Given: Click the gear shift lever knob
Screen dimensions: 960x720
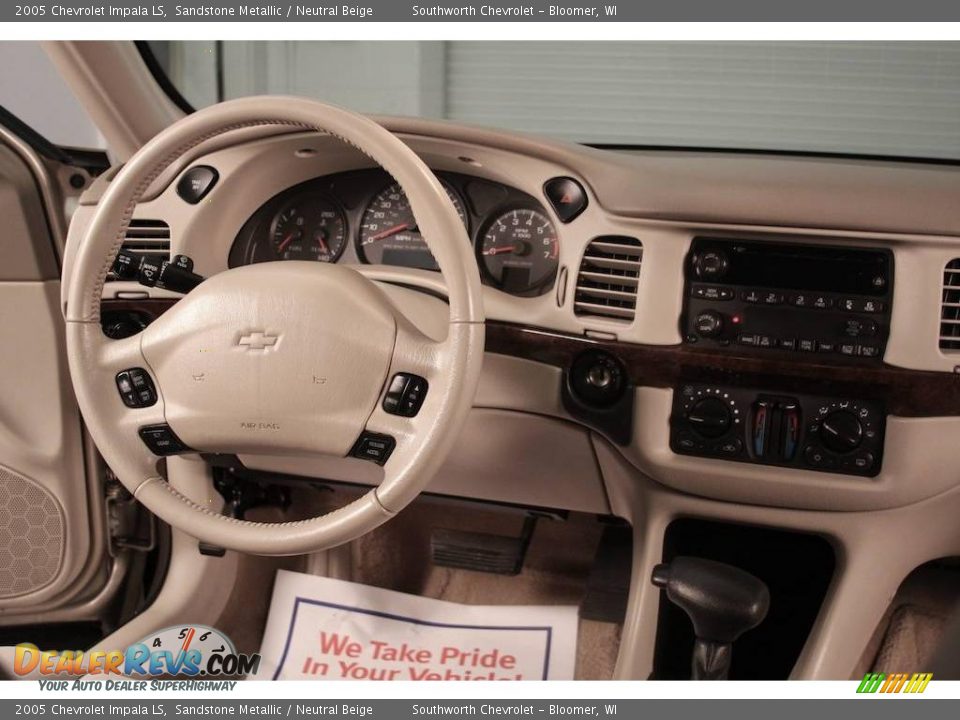Looking at the screenshot, I should 711,598.
